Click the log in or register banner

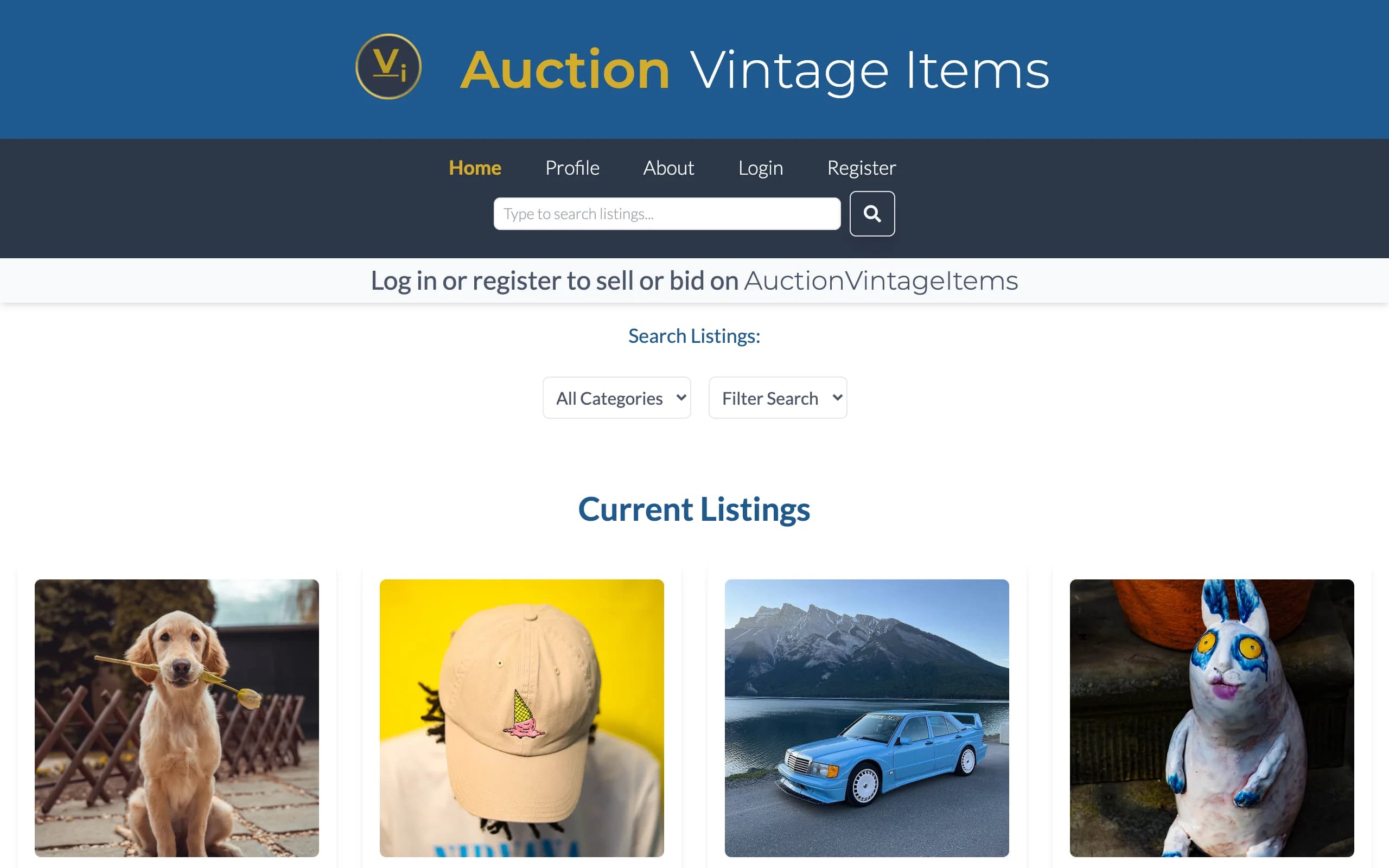(694, 280)
